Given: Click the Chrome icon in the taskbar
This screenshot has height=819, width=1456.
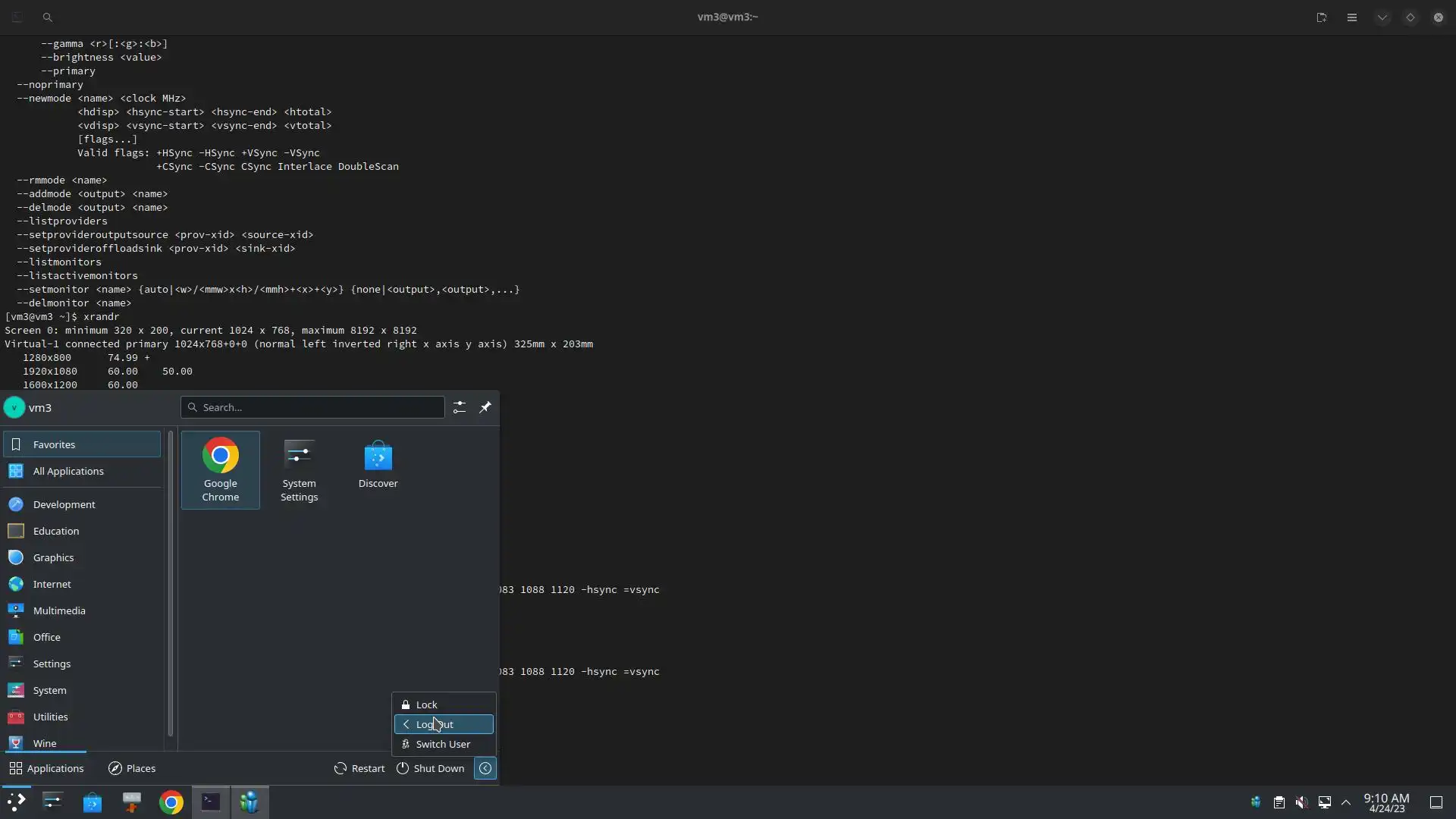Looking at the screenshot, I should [171, 802].
